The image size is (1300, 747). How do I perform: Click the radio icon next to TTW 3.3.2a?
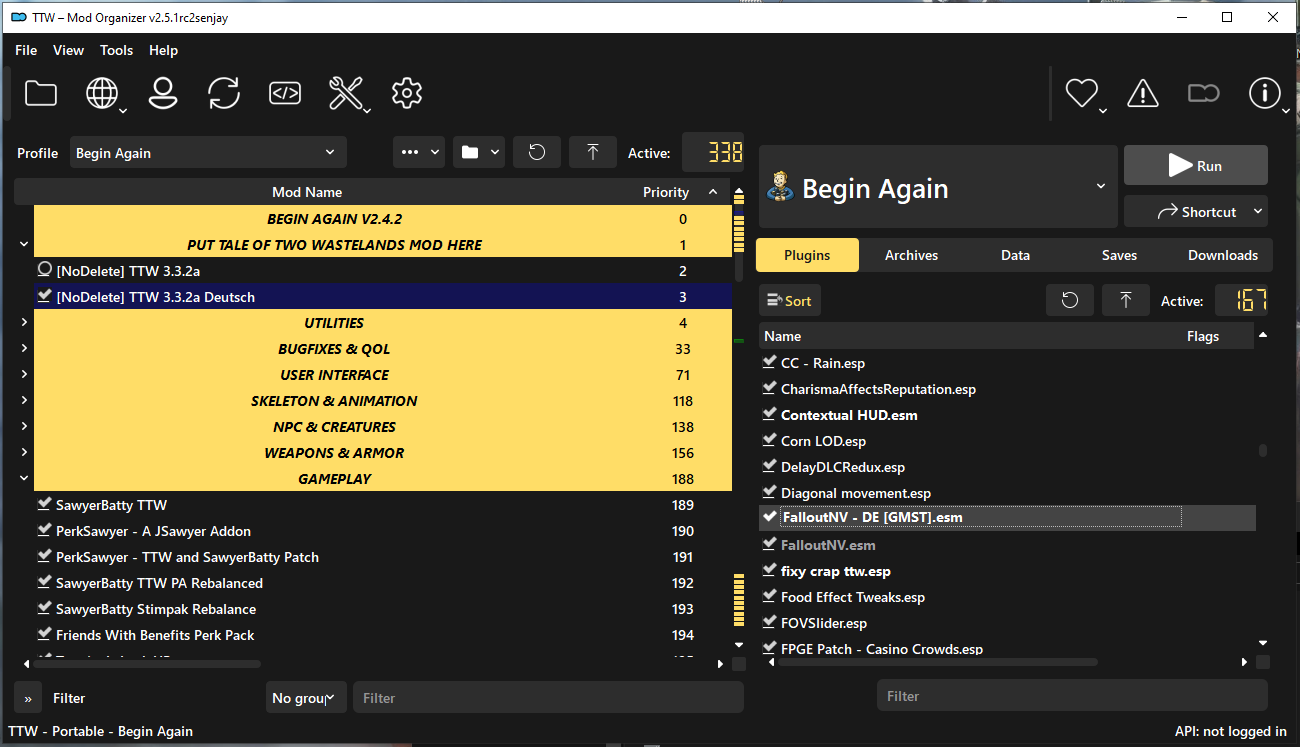point(44,270)
